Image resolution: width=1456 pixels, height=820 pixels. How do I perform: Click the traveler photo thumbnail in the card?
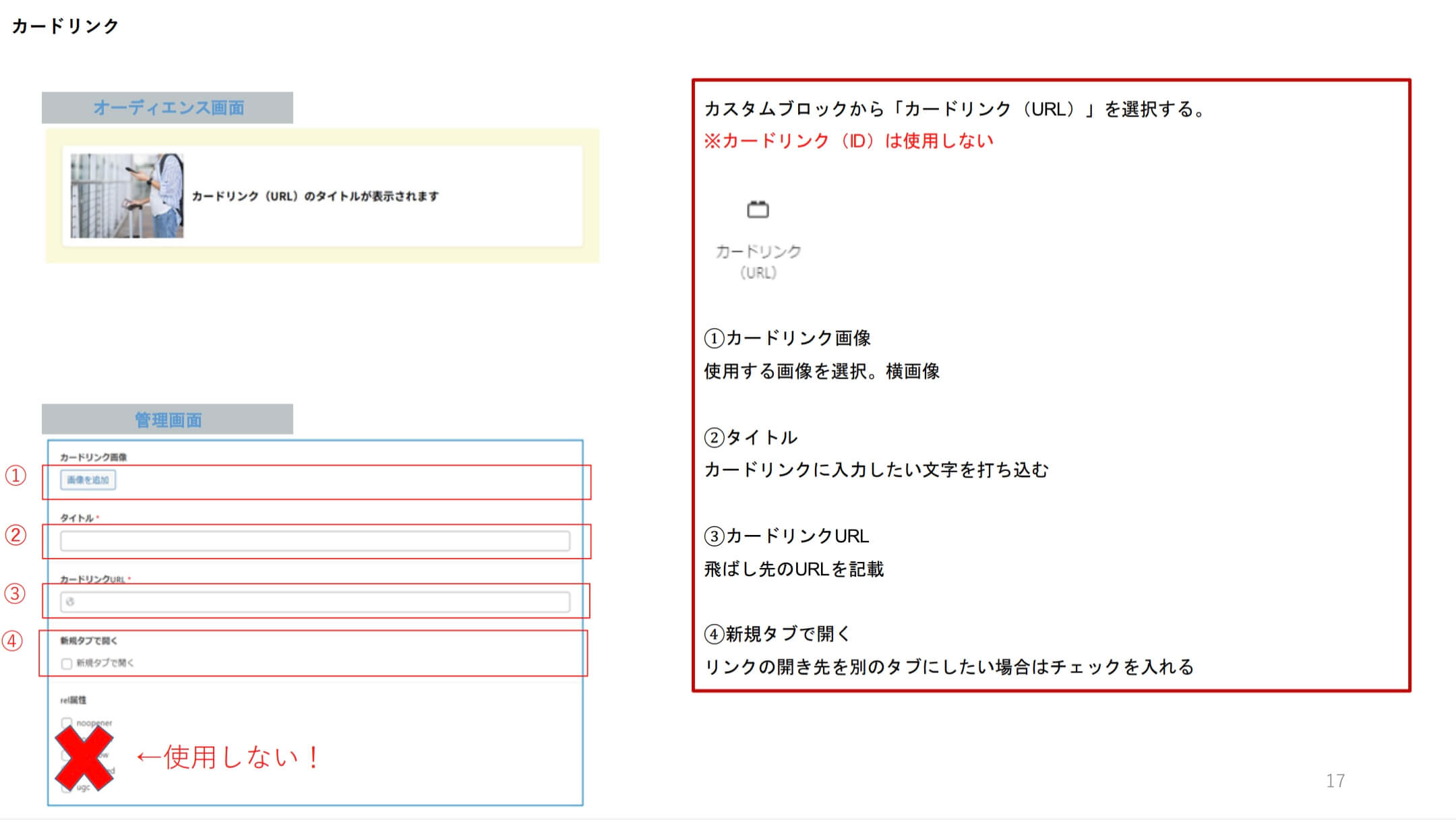click(127, 195)
